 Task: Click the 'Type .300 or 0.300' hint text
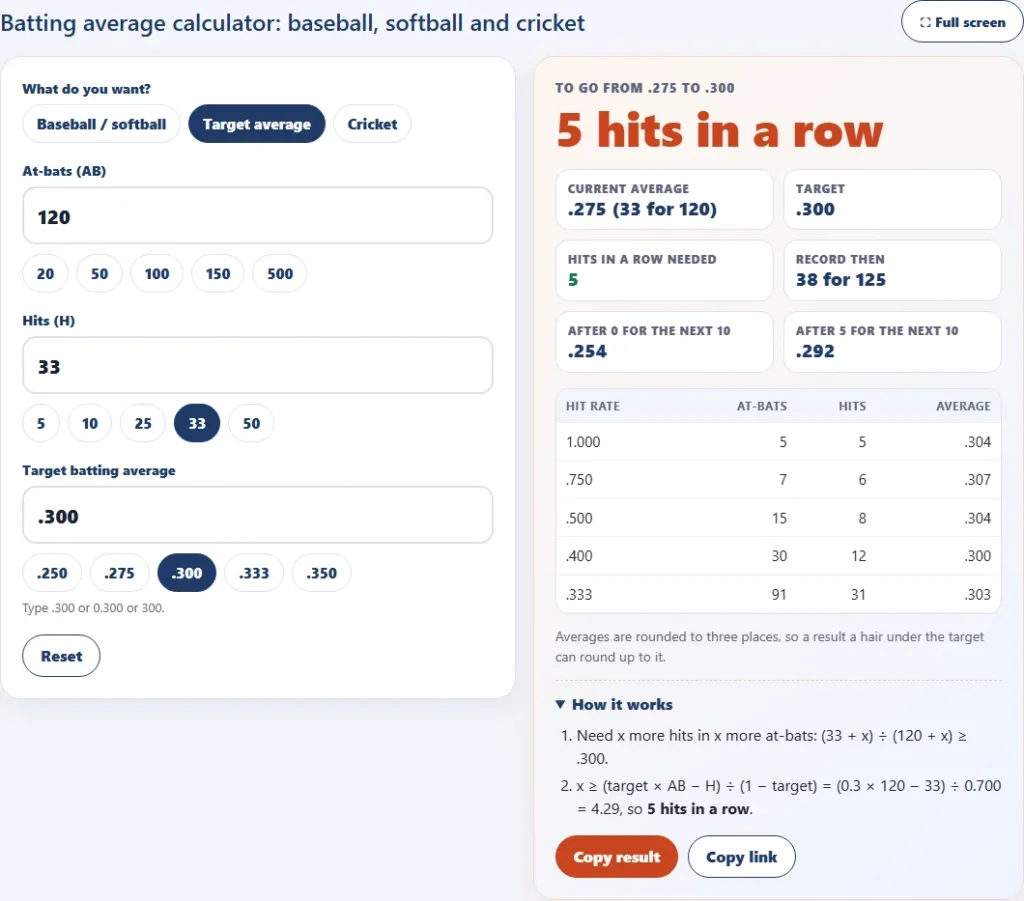click(x=93, y=608)
